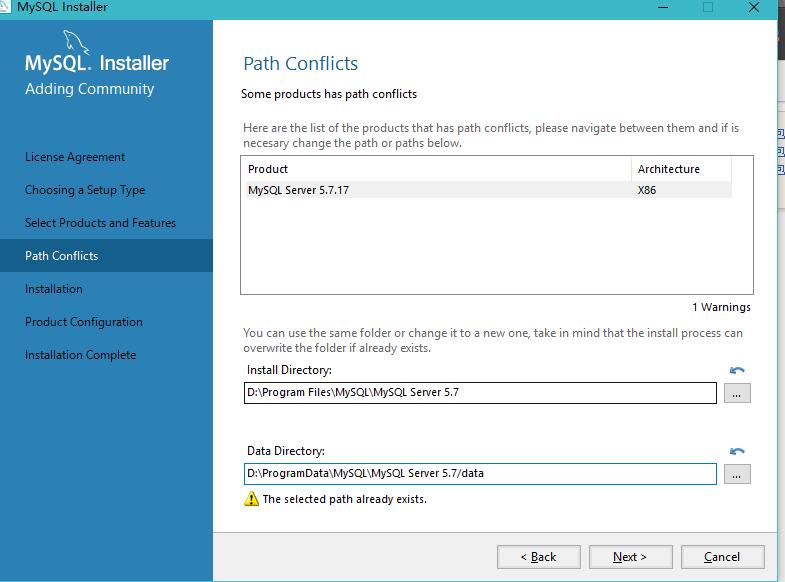Click the Architecture column header

[681, 169]
